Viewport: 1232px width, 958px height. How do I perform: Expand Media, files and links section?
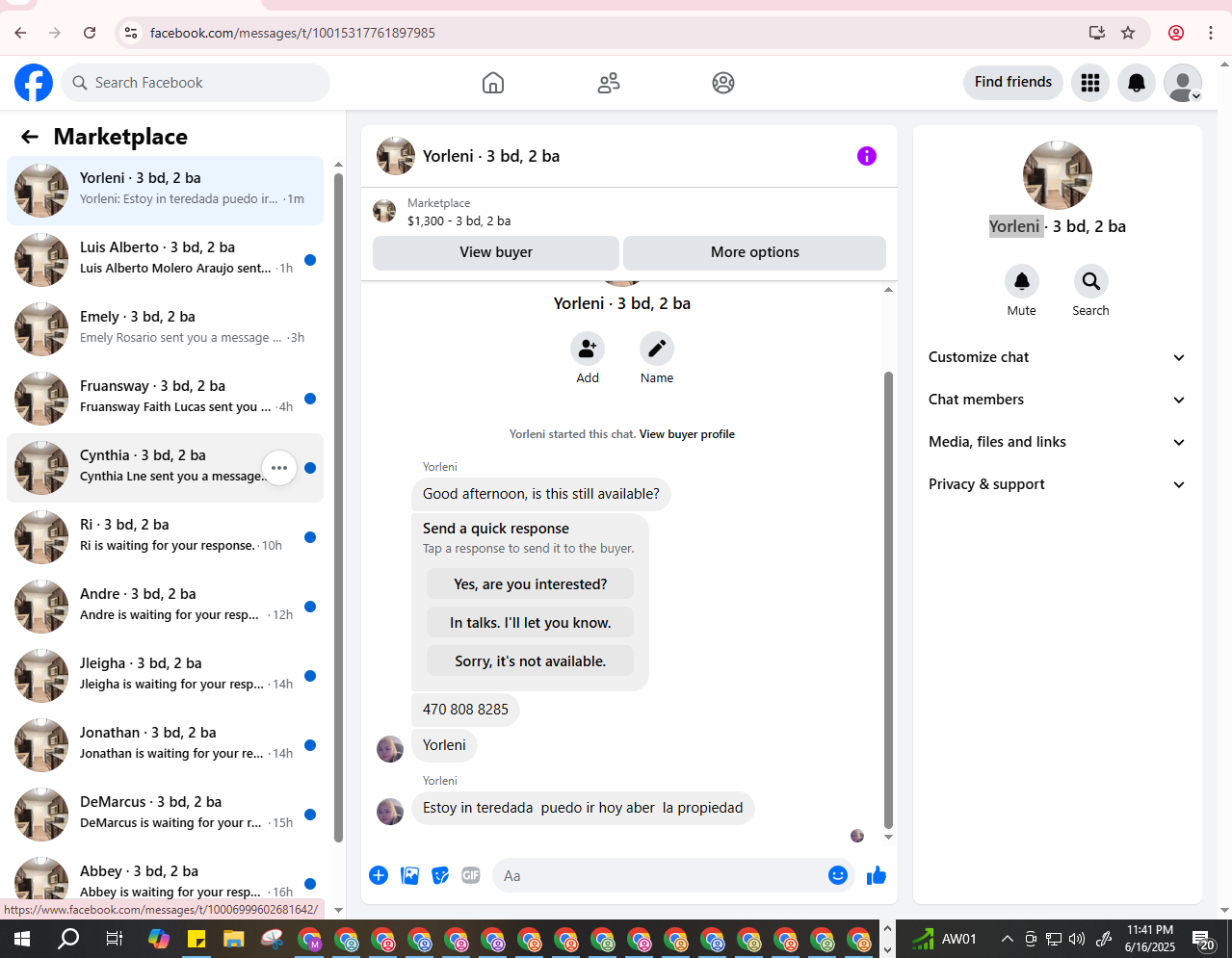1057,442
